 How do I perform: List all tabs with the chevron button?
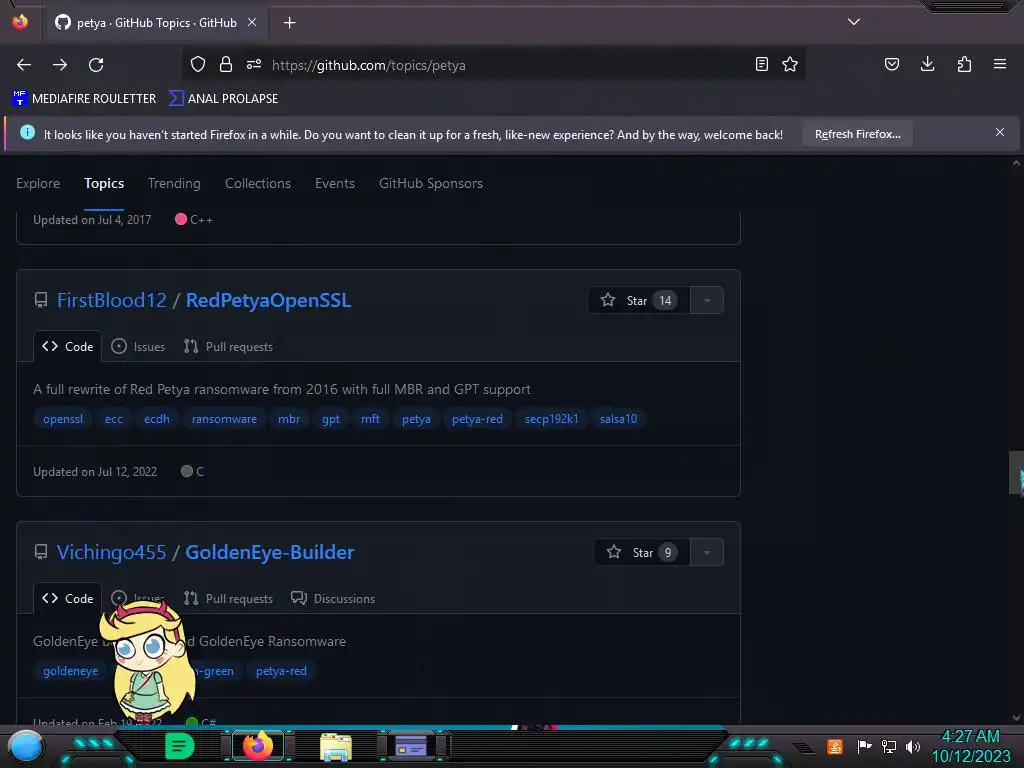854,22
